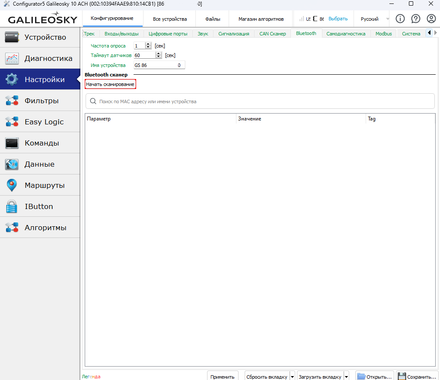Open the Цифровые порты settings tab
Image resolution: width=440 pixels, height=380 pixels.
(168, 34)
